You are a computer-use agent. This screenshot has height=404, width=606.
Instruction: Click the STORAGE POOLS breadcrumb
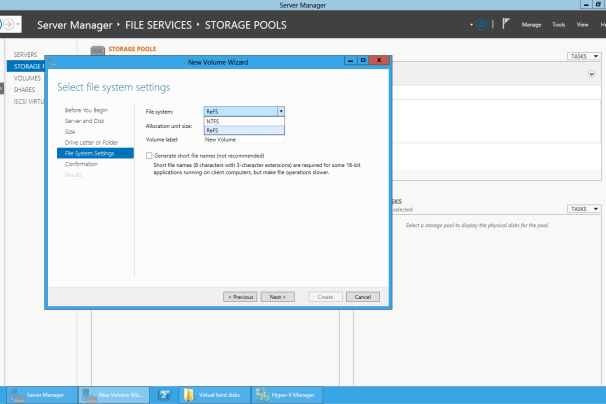[246, 25]
